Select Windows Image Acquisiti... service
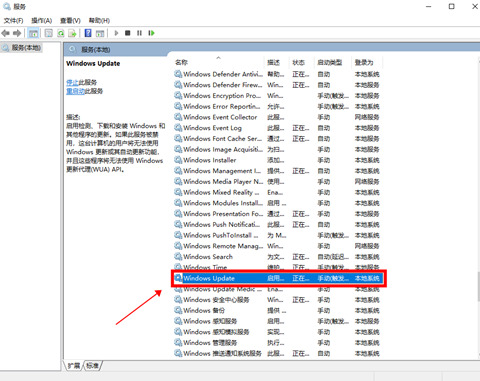The image size is (480, 381). click(x=277, y=149)
